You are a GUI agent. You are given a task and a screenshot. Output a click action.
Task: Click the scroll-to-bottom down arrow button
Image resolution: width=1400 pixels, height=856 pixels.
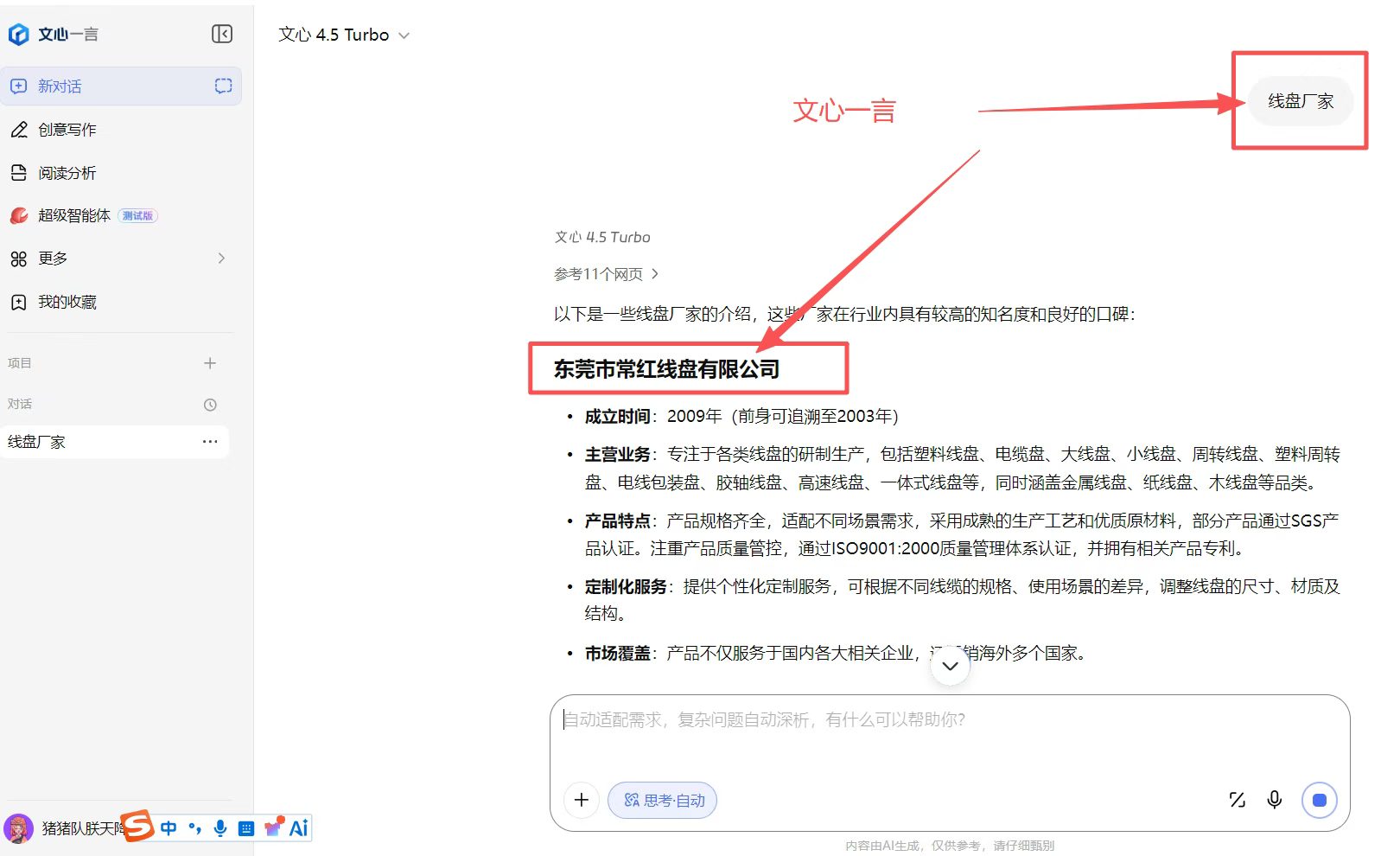pyautogui.click(x=950, y=666)
